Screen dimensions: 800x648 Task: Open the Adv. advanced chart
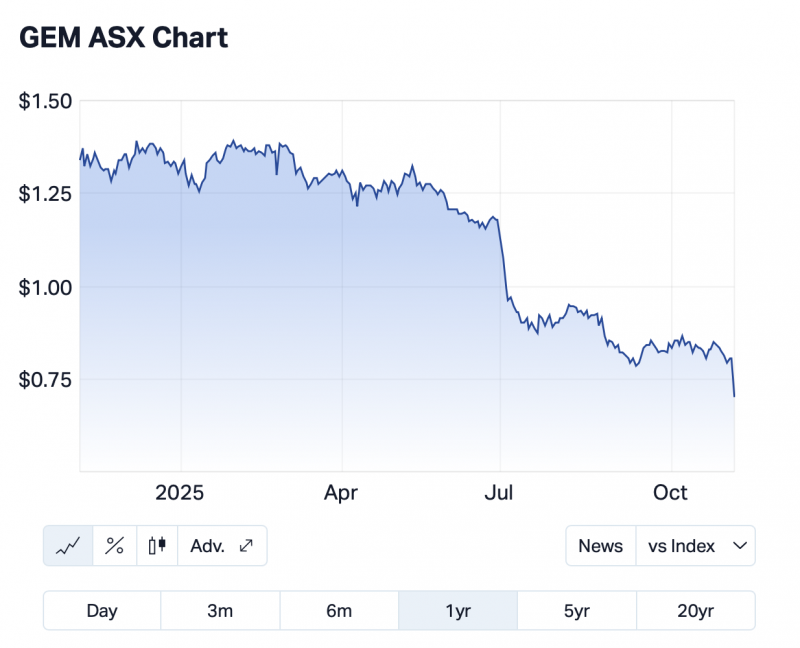click(x=221, y=546)
